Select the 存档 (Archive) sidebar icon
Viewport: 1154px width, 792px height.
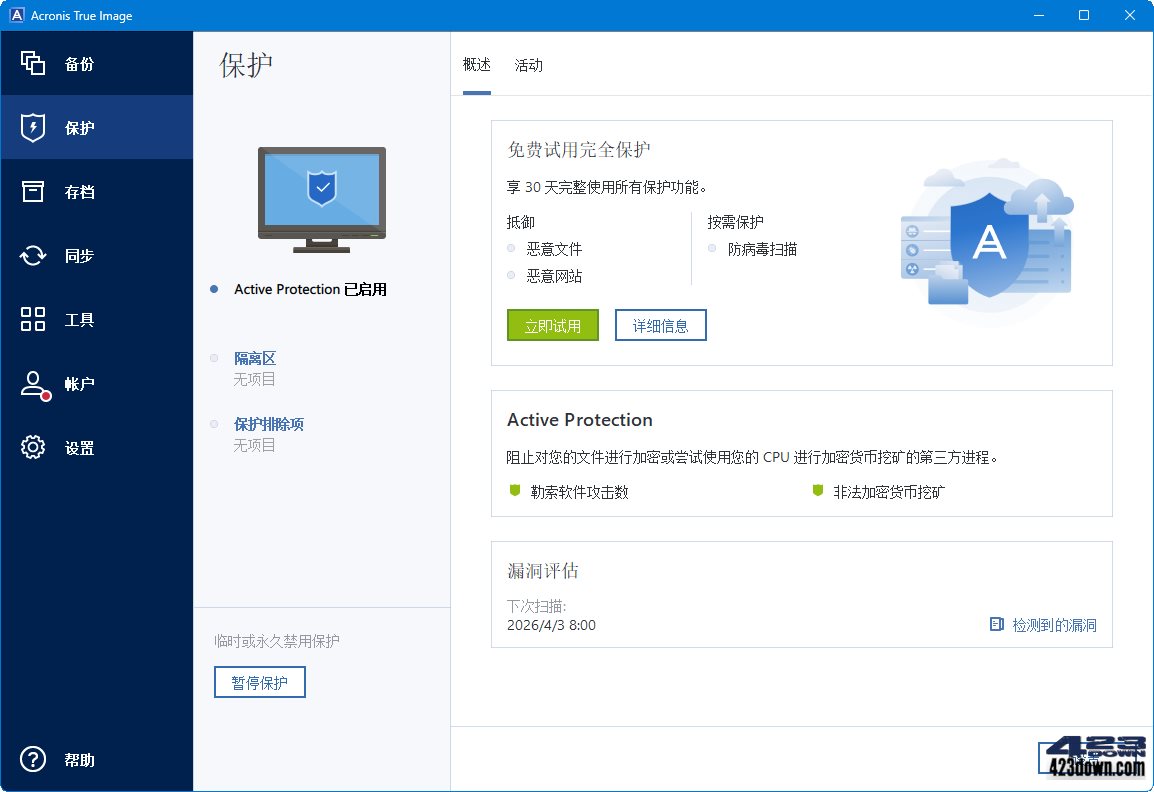point(60,191)
